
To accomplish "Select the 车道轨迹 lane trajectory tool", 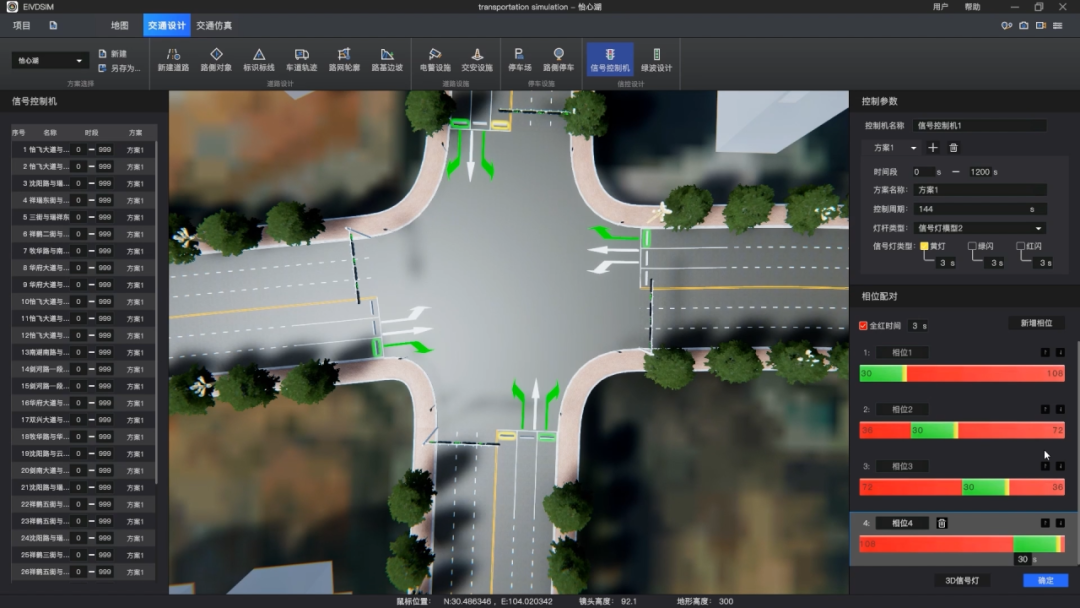I will pyautogui.click(x=302, y=60).
